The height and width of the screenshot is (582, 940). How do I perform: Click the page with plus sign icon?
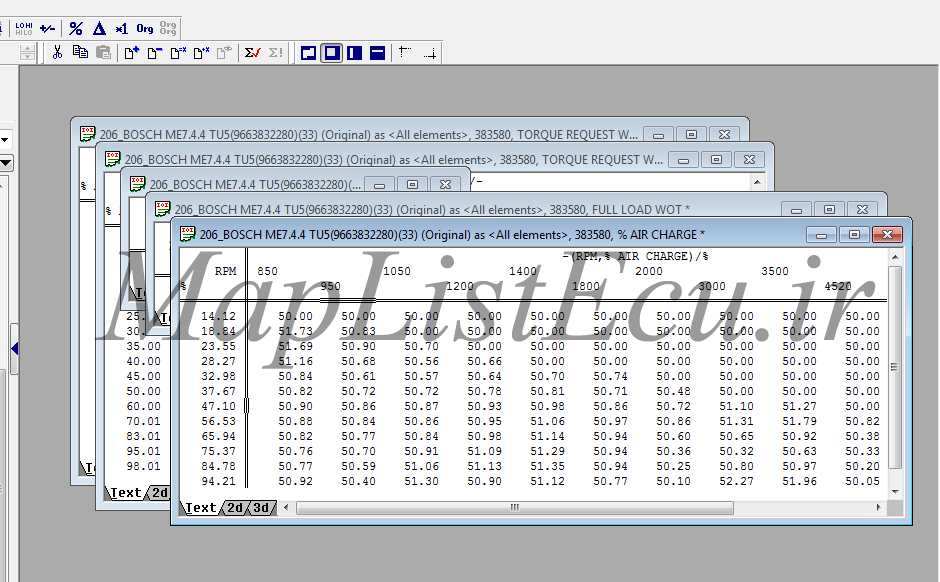tap(131, 53)
